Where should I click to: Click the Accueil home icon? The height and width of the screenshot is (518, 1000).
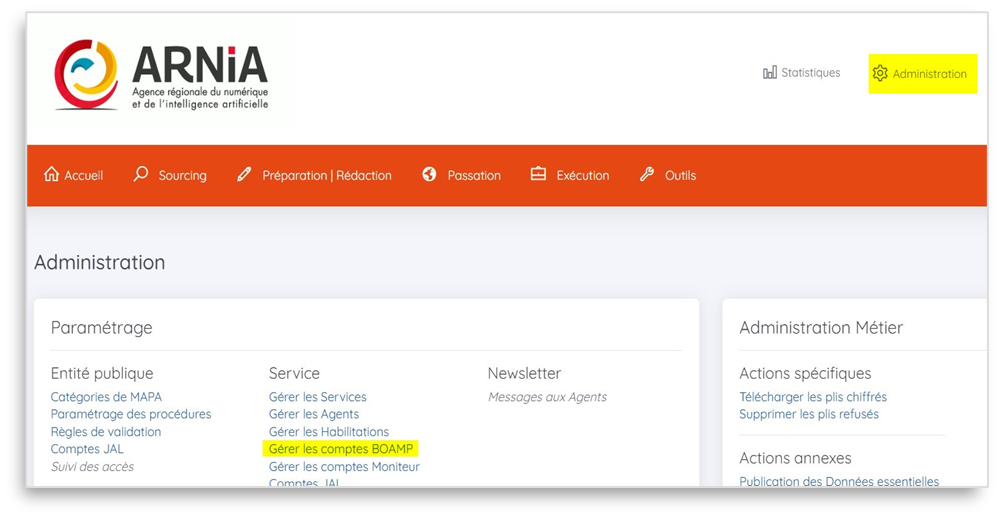point(52,175)
